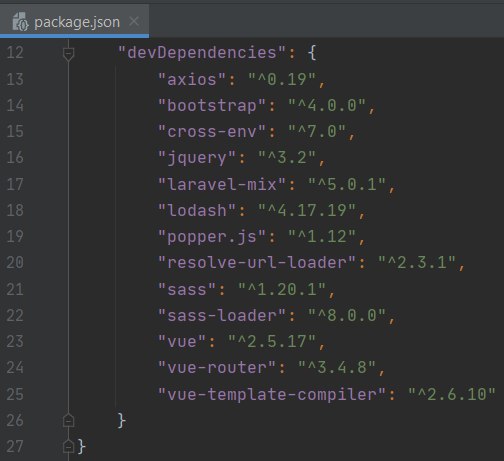Screen dimensions: 504x461
Task: Click line number 16 in the gutter
Action: (x=15, y=157)
